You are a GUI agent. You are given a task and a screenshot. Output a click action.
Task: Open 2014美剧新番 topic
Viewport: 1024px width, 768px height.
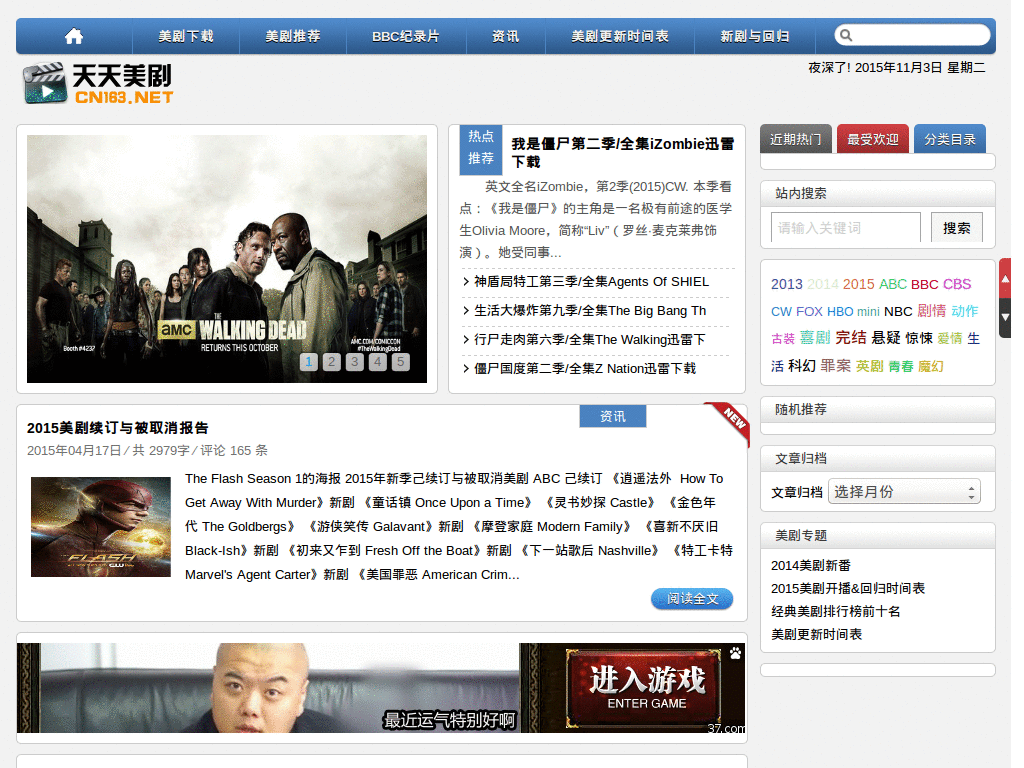810,566
